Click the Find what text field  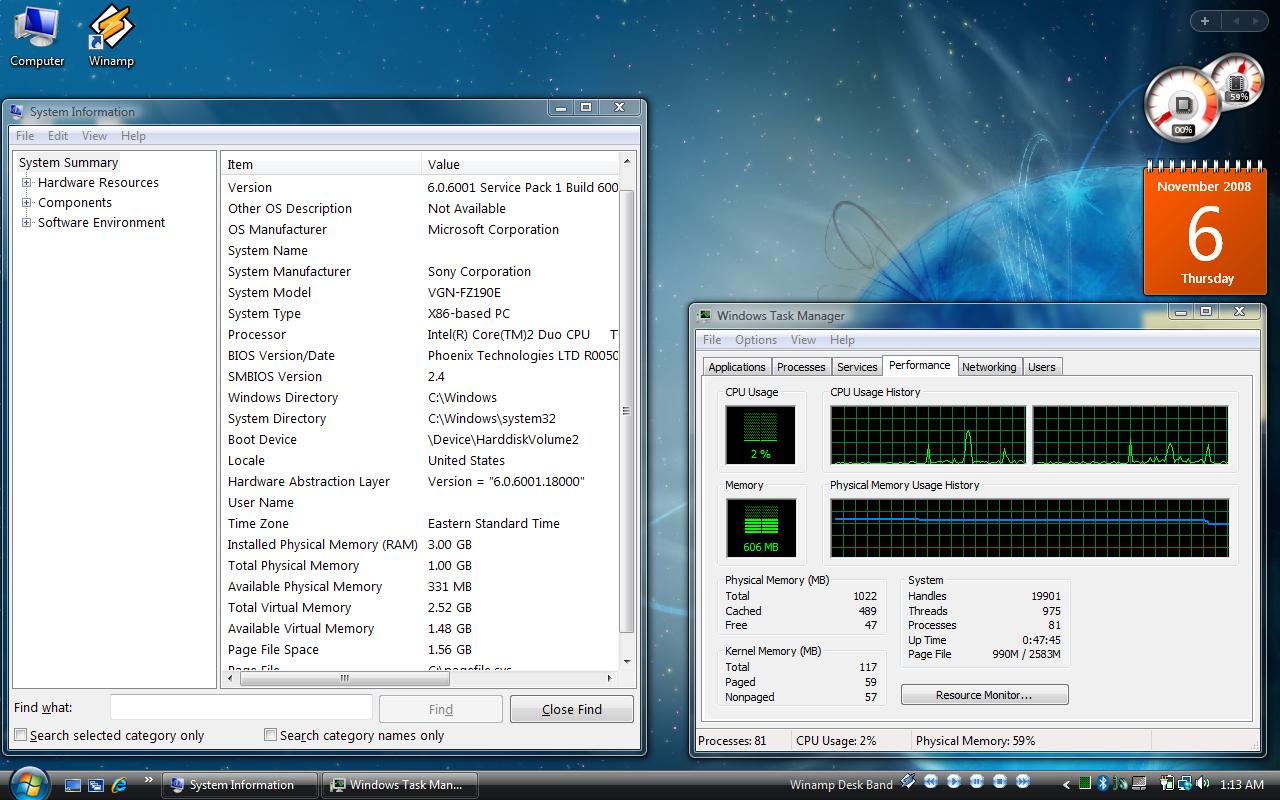tap(241, 708)
